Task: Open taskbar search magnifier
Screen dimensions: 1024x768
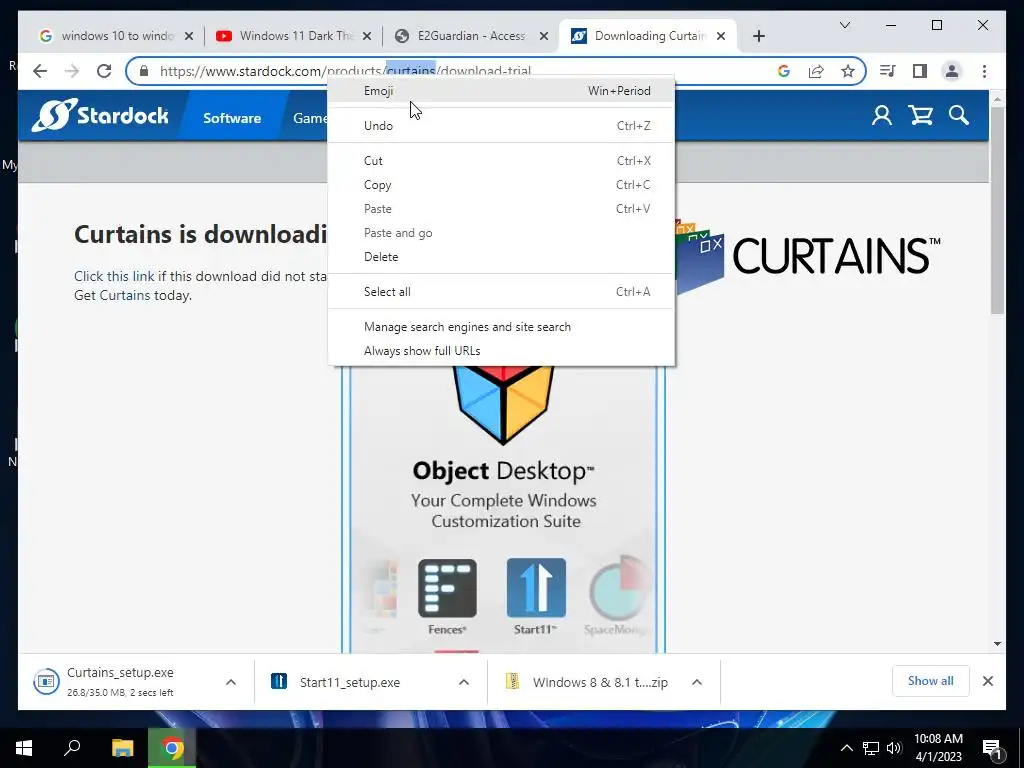Action: (72, 747)
